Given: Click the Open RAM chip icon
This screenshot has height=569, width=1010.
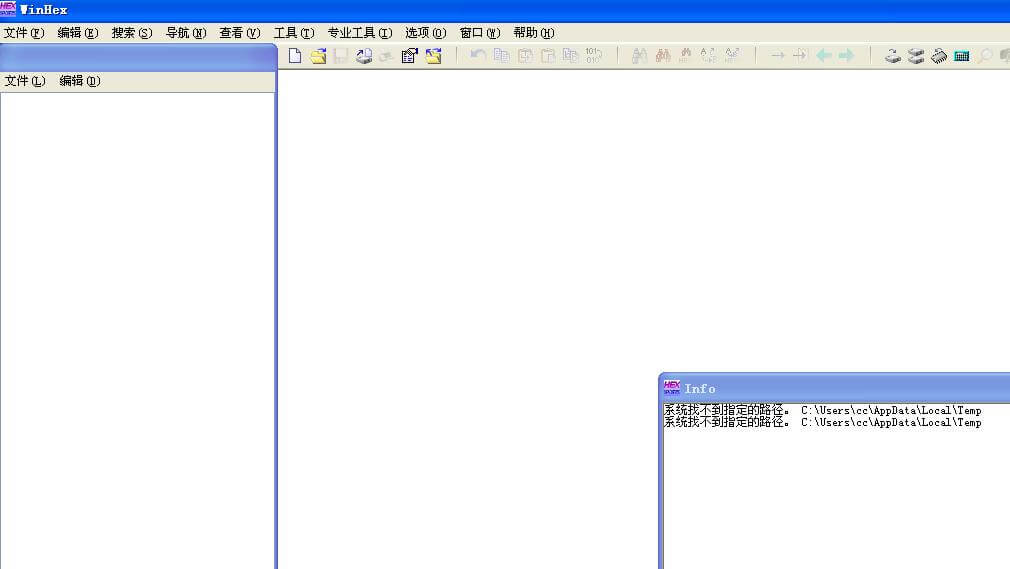Looking at the screenshot, I should coord(939,55).
